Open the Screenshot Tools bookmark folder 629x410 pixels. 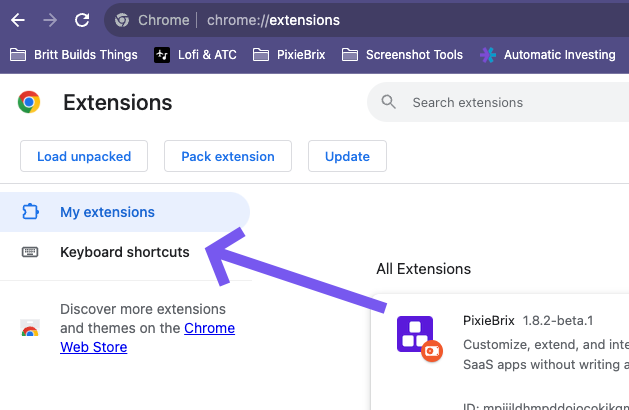point(402,55)
